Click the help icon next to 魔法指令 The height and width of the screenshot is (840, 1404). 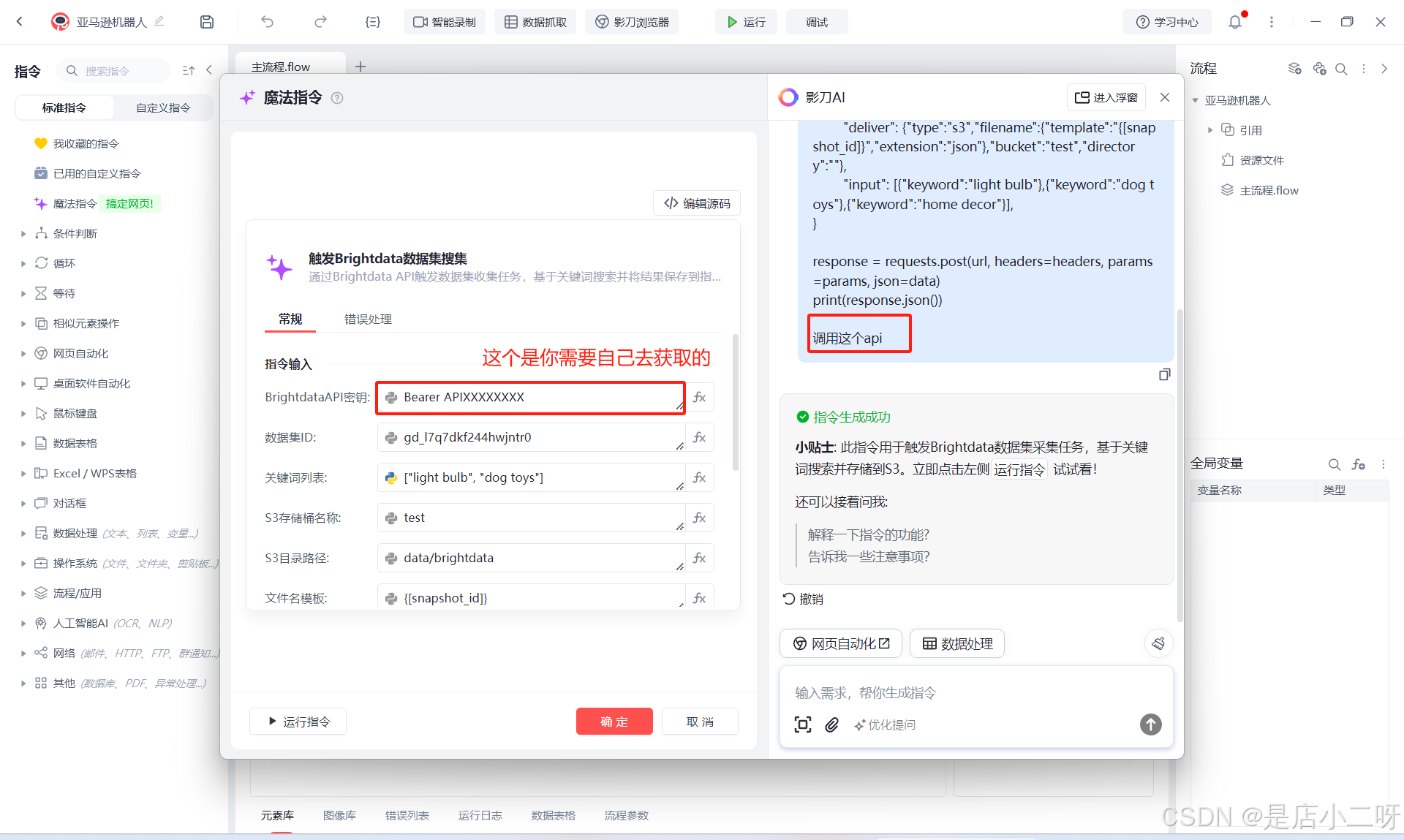coord(337,98)
